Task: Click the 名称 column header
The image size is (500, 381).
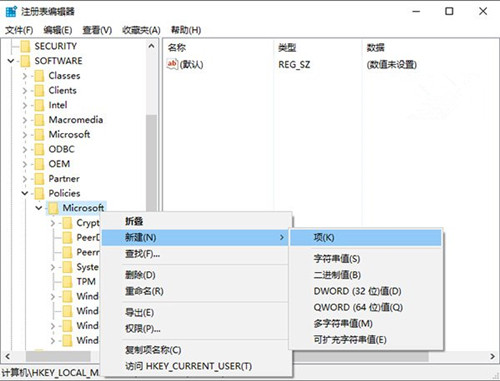Action: coord(218,48)
